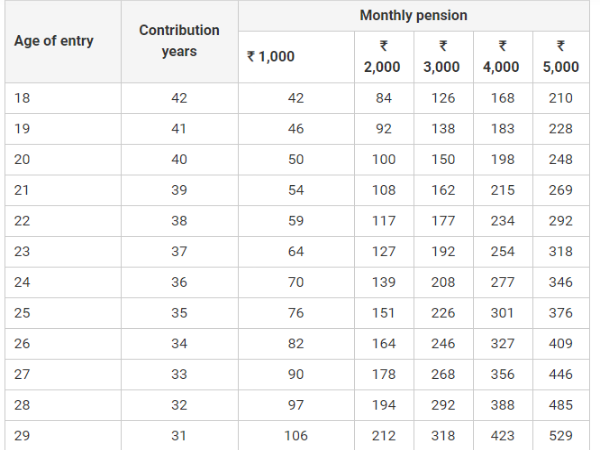Click the "Age of entry" column header

[54, 41]
